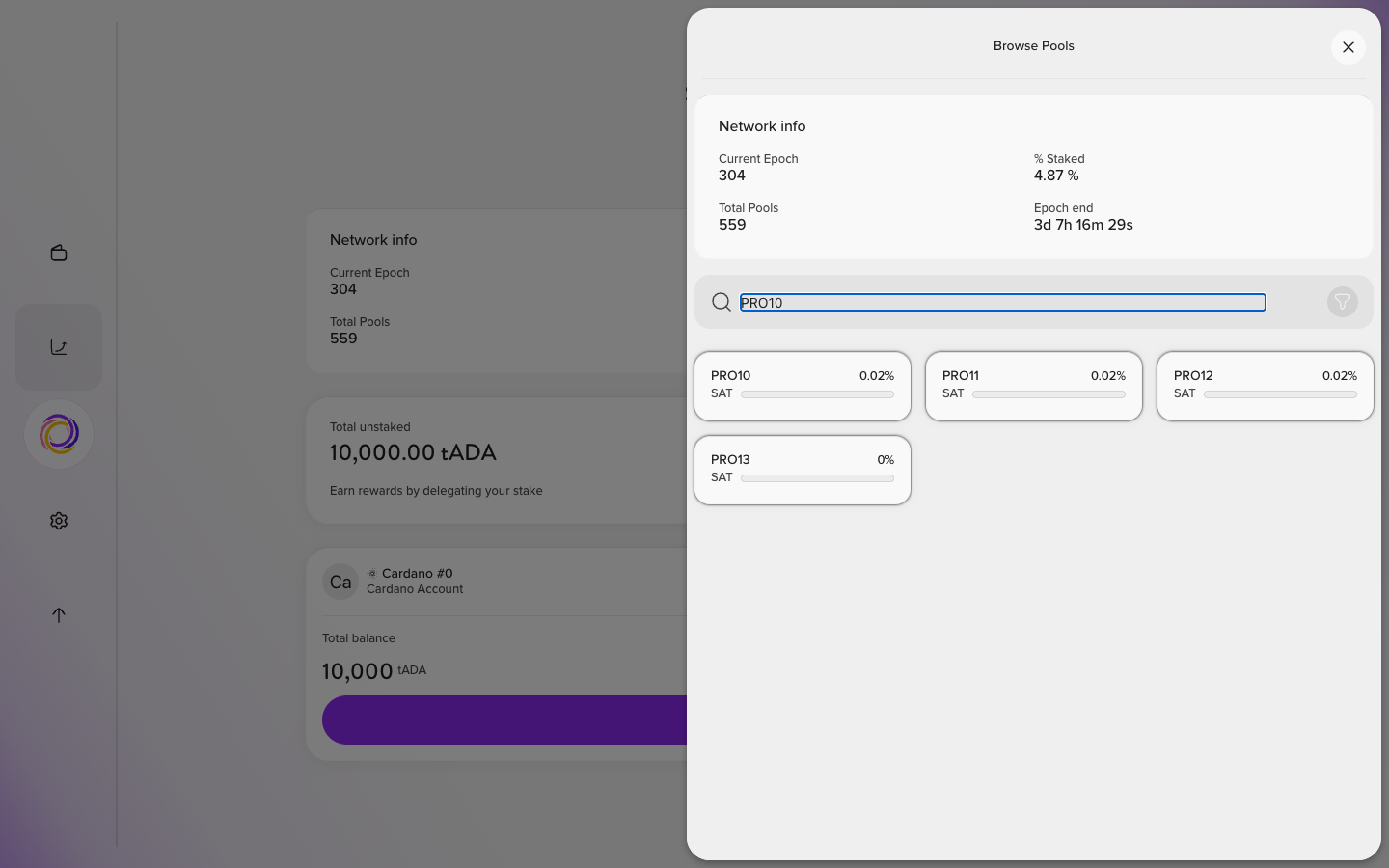The width and height of the screenshot is (1389, 868).
Task: Select the PRO12 stake pool card
Action: point(1266,386)
